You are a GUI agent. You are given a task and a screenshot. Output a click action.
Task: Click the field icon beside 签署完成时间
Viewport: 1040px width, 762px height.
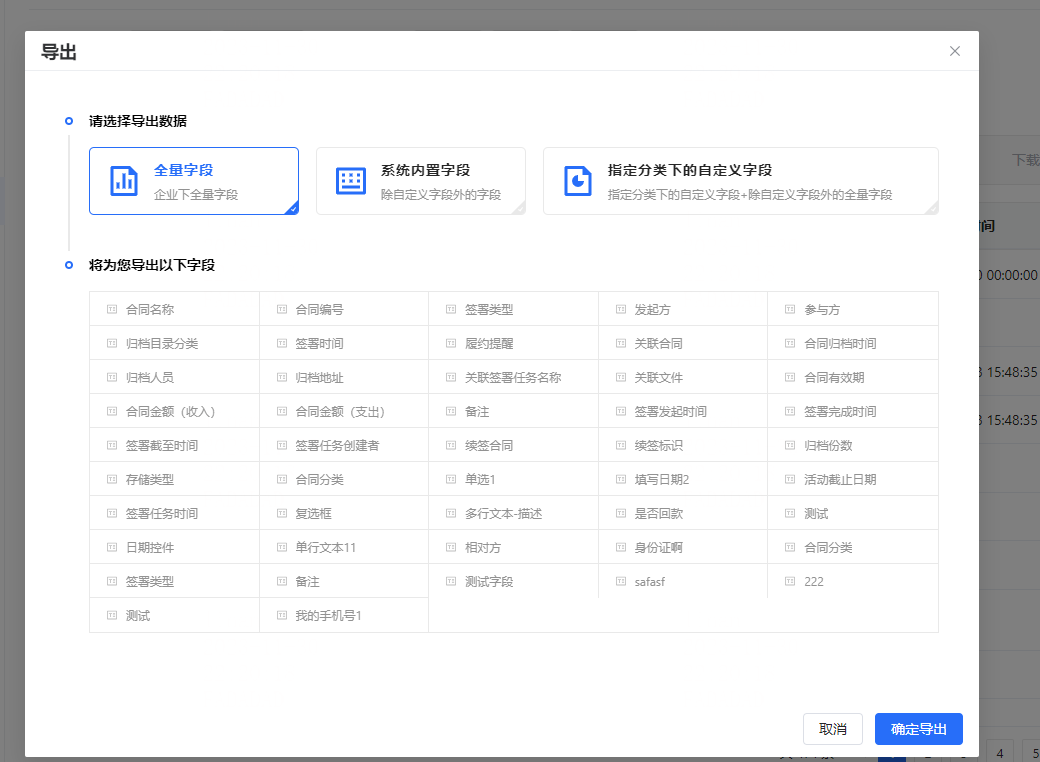pos(790,411)
